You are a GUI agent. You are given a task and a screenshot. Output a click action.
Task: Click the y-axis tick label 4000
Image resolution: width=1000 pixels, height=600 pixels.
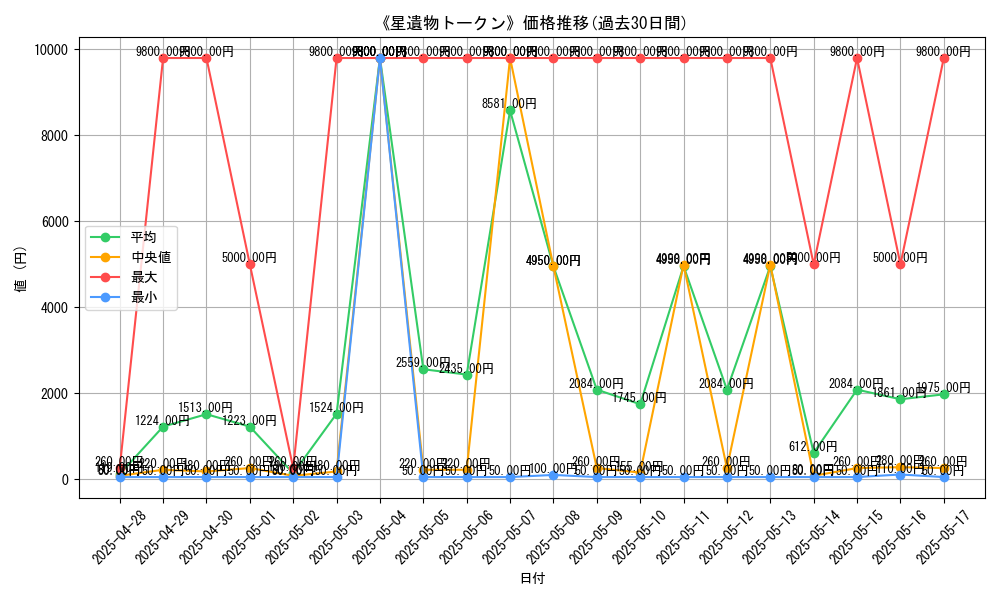55,307
